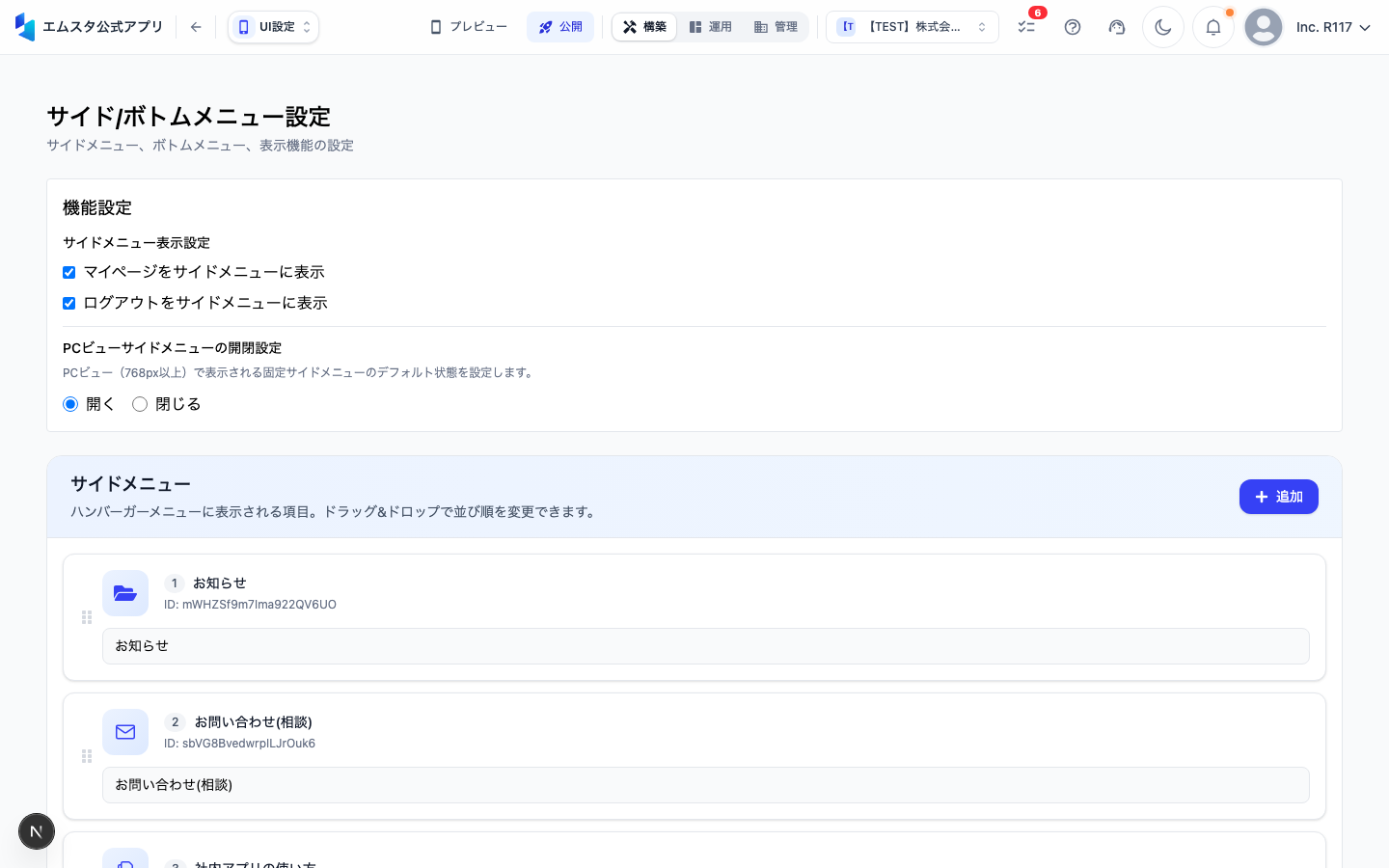Click the number 1 badge of お知らせ
1389x868 pixels.
pos(175,583)
